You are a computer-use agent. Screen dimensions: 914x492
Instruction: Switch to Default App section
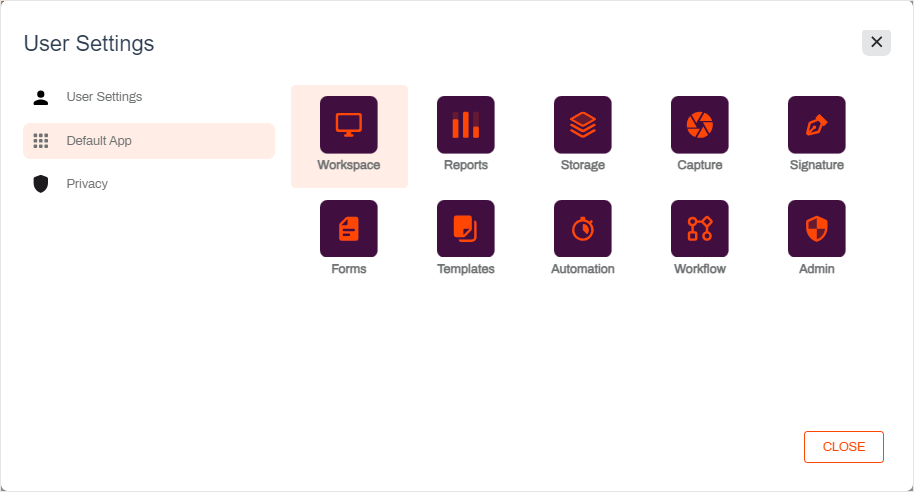pos(149,140)
